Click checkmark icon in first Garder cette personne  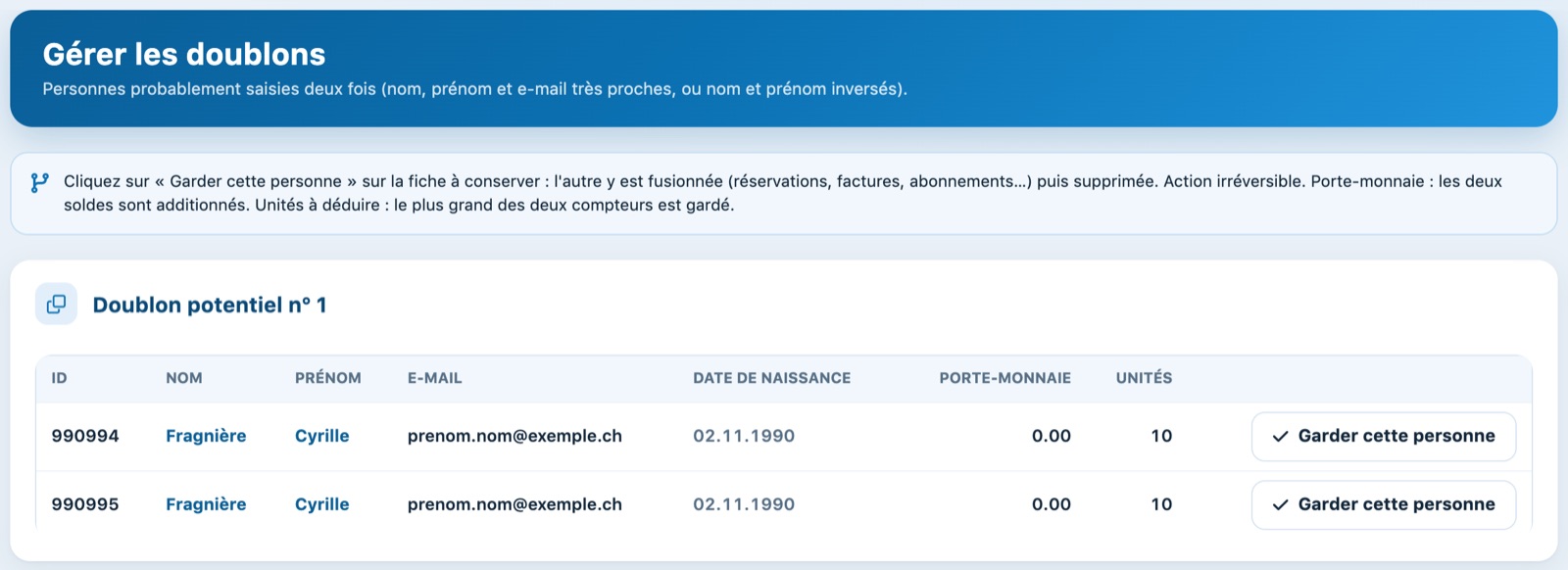click(1280, 437)
